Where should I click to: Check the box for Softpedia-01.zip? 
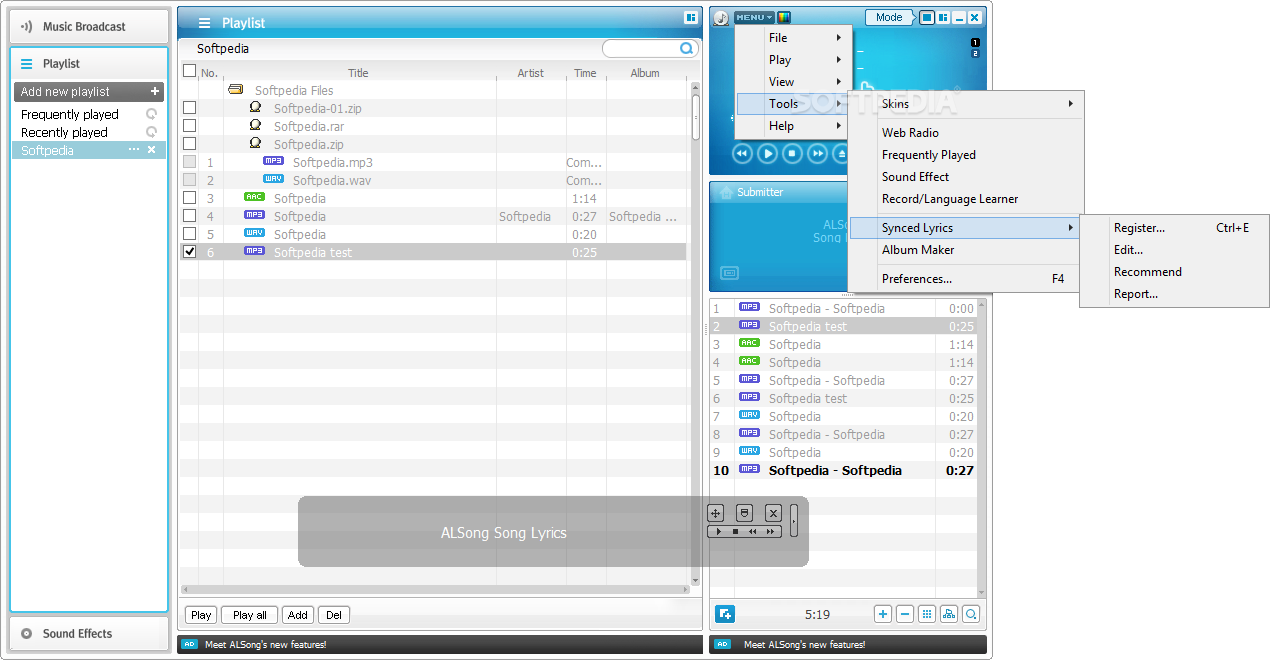189,108
